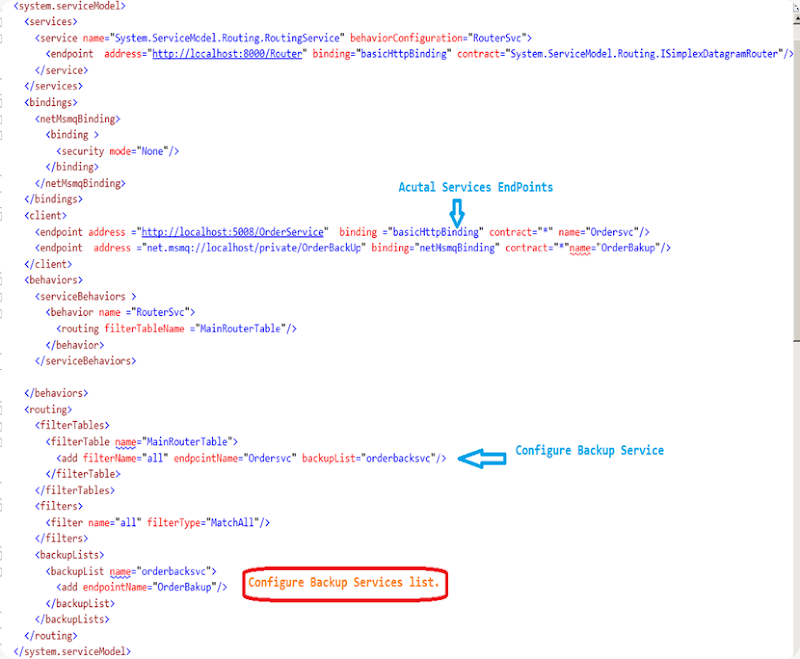Screen dimensions: 800x659
Task: Click the opening <filters> tag
Action: click(59, 506)
